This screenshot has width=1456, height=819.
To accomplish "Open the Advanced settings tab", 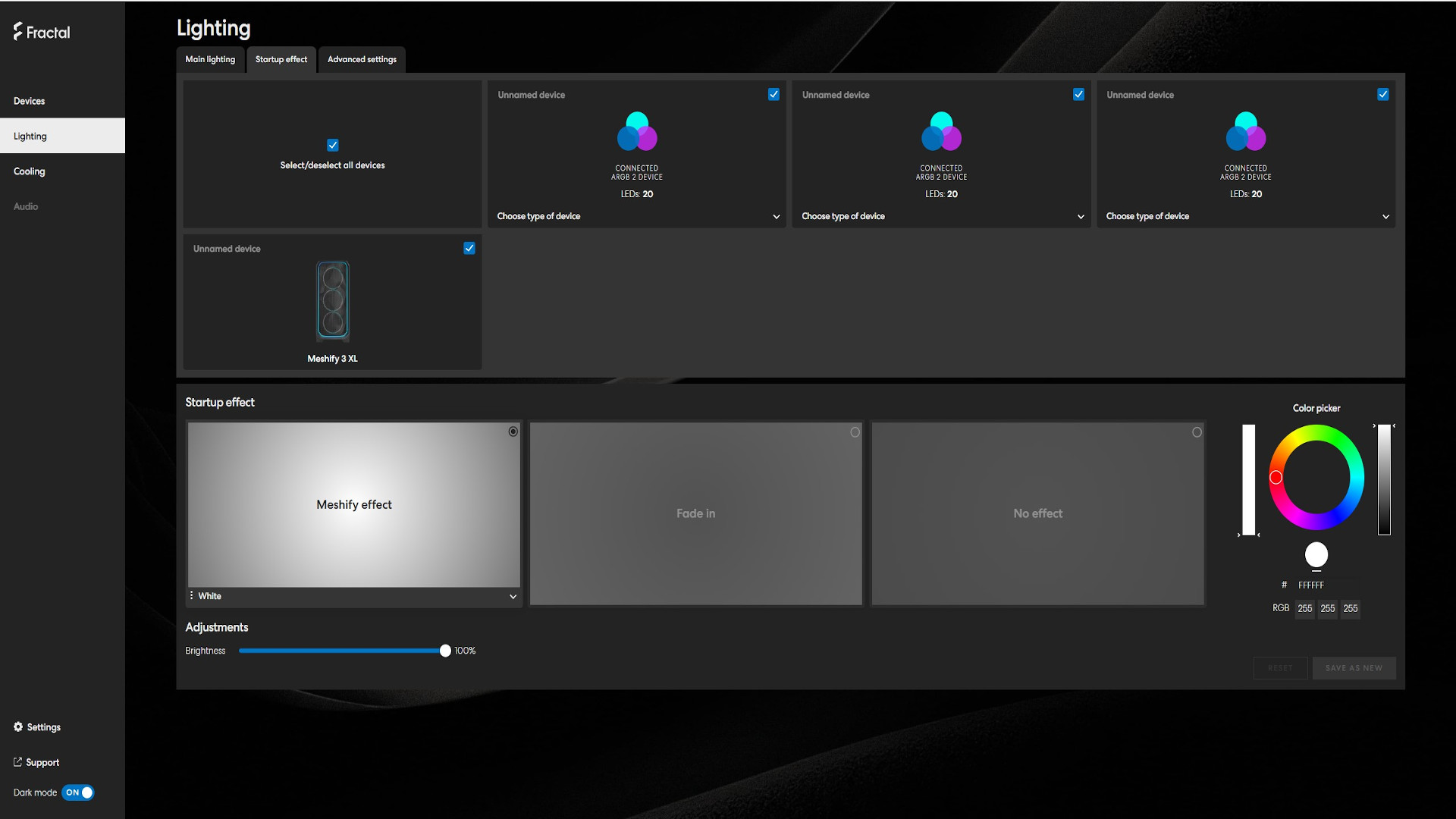I will click(x=362, y=59).
